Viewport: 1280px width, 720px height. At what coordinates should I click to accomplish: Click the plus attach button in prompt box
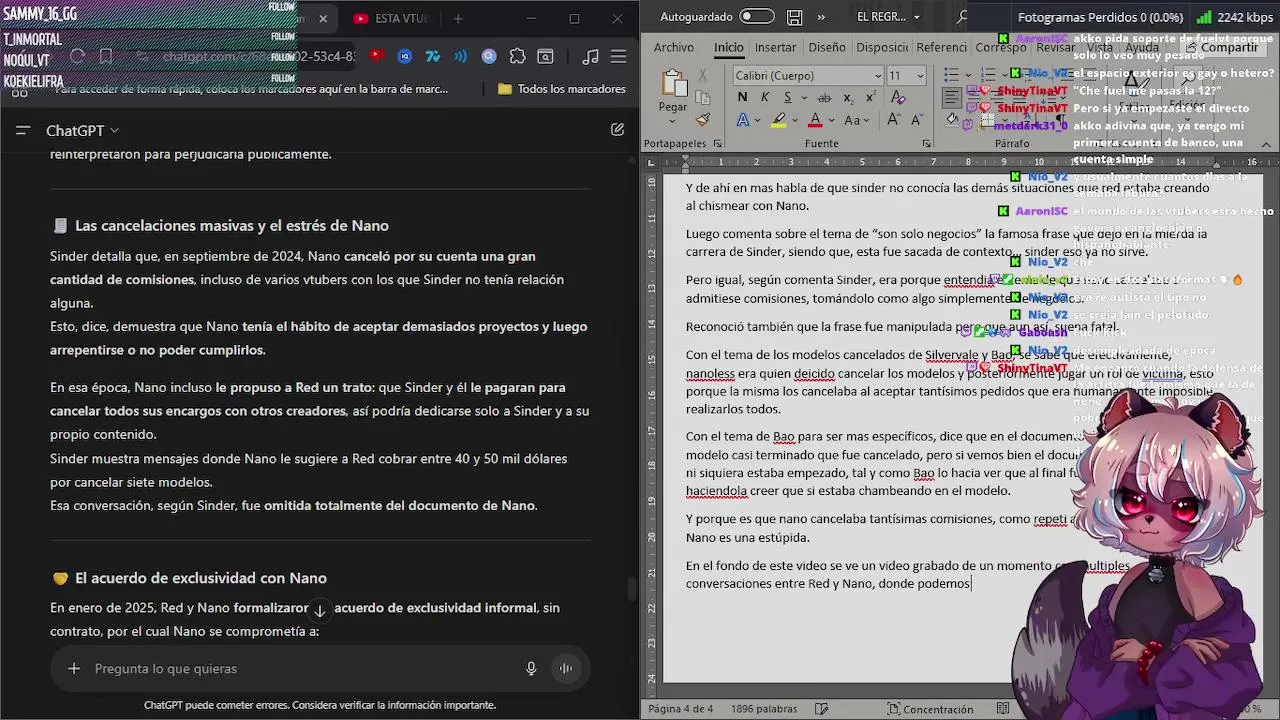[x=74, y=668]
